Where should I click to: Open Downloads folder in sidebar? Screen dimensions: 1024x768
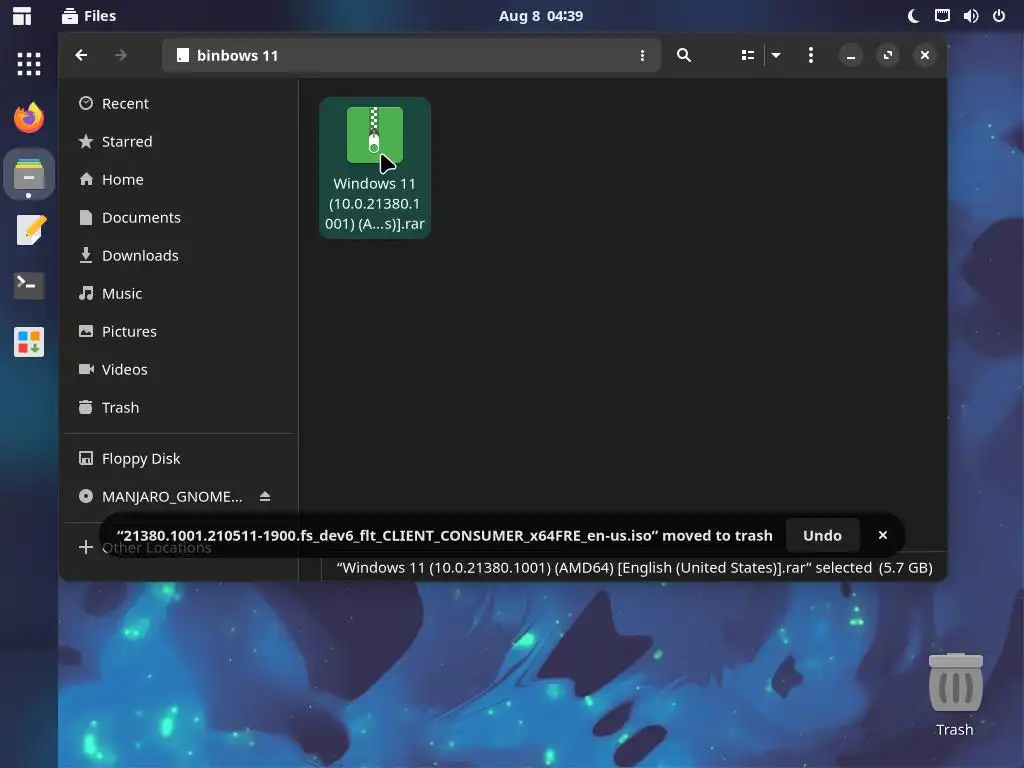point(178,255)
